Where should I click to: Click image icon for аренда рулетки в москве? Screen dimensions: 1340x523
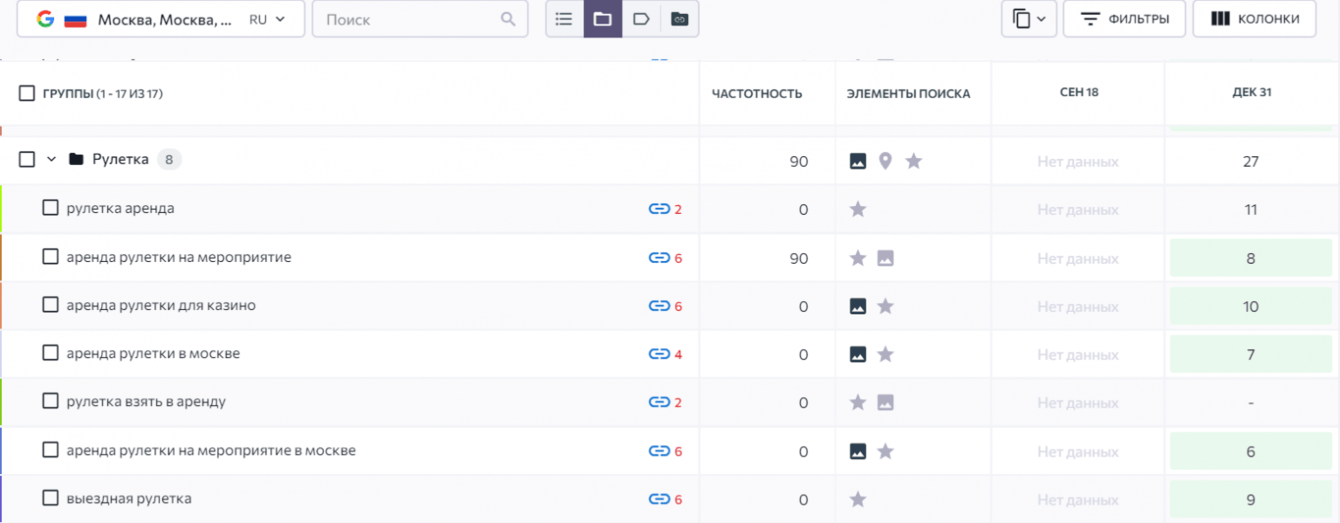(858, 354)
